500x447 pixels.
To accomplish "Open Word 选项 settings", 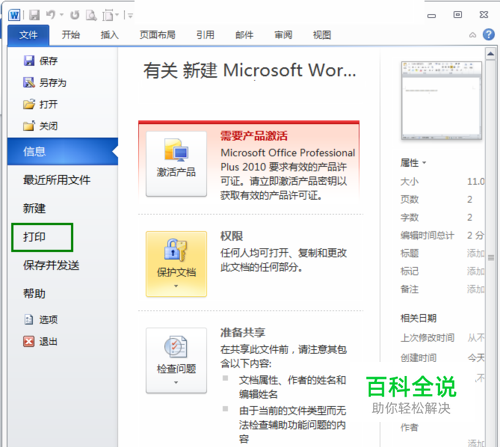I will pos(41,319).
